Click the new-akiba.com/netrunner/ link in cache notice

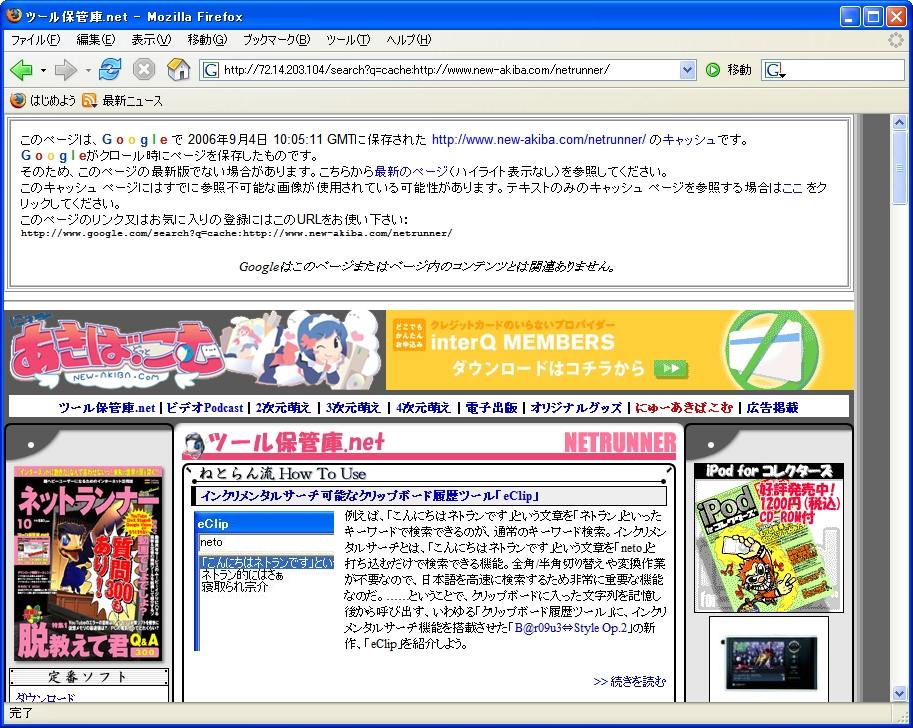(x=539, y=140)
